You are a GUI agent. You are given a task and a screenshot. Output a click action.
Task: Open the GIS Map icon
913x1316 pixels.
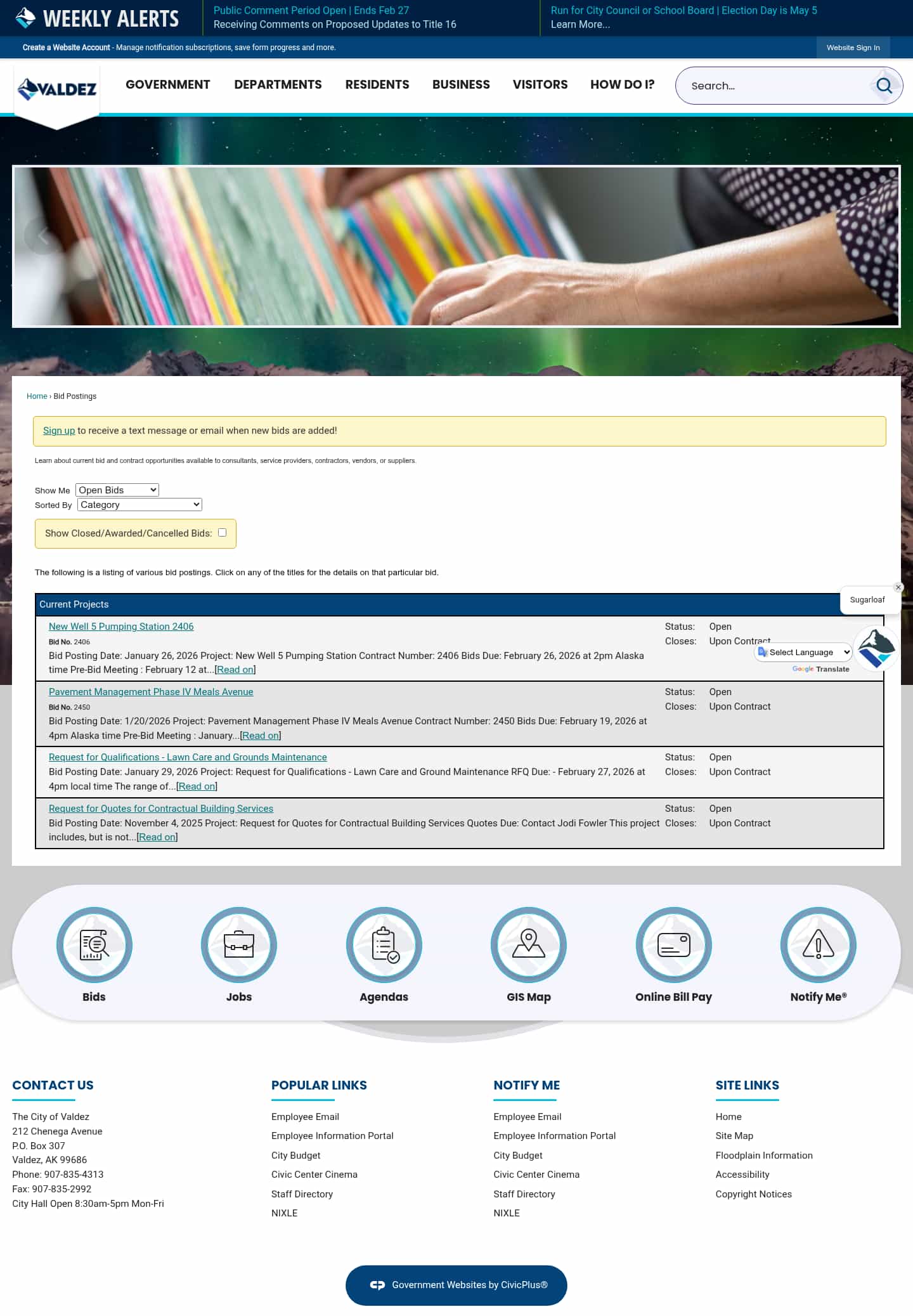[x=529, y=945]
